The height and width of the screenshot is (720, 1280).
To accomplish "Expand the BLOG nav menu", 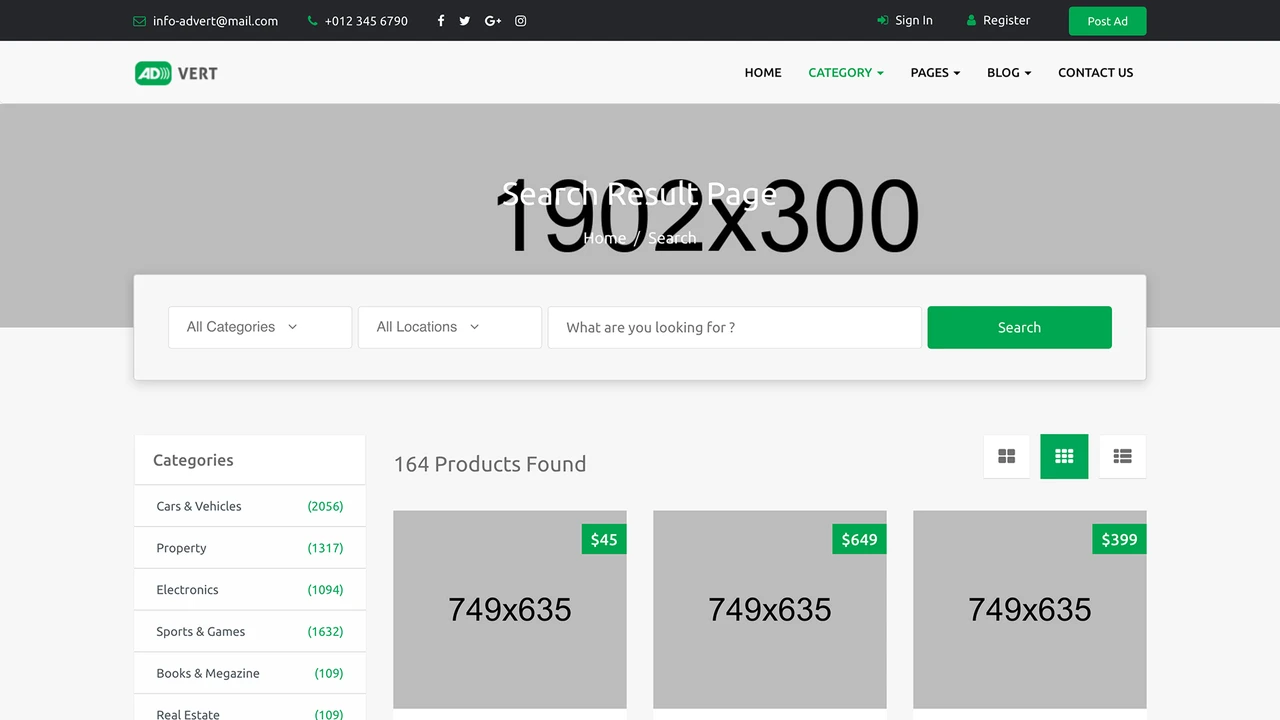I will click(1009, 72).
